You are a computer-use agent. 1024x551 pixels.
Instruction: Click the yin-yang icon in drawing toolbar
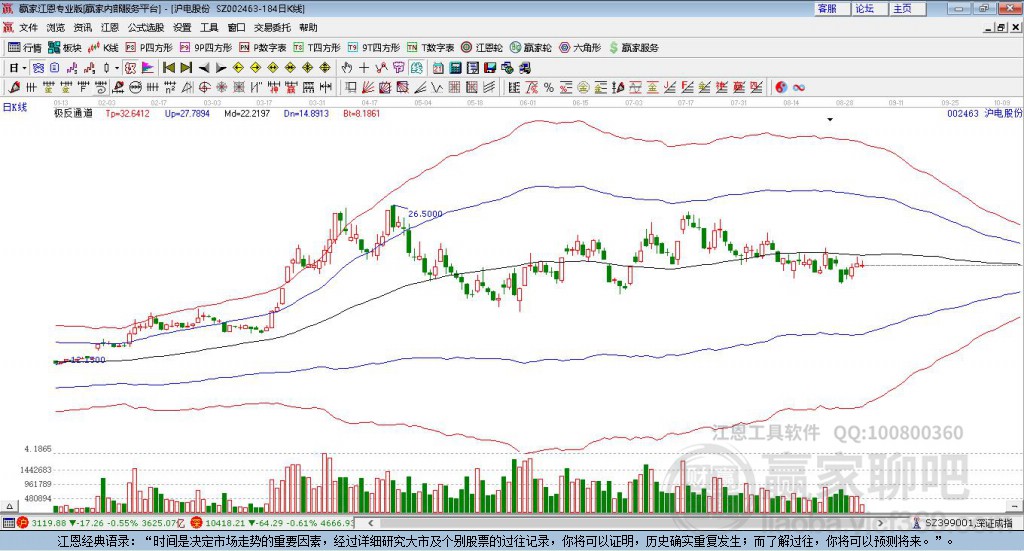(781, 87)
